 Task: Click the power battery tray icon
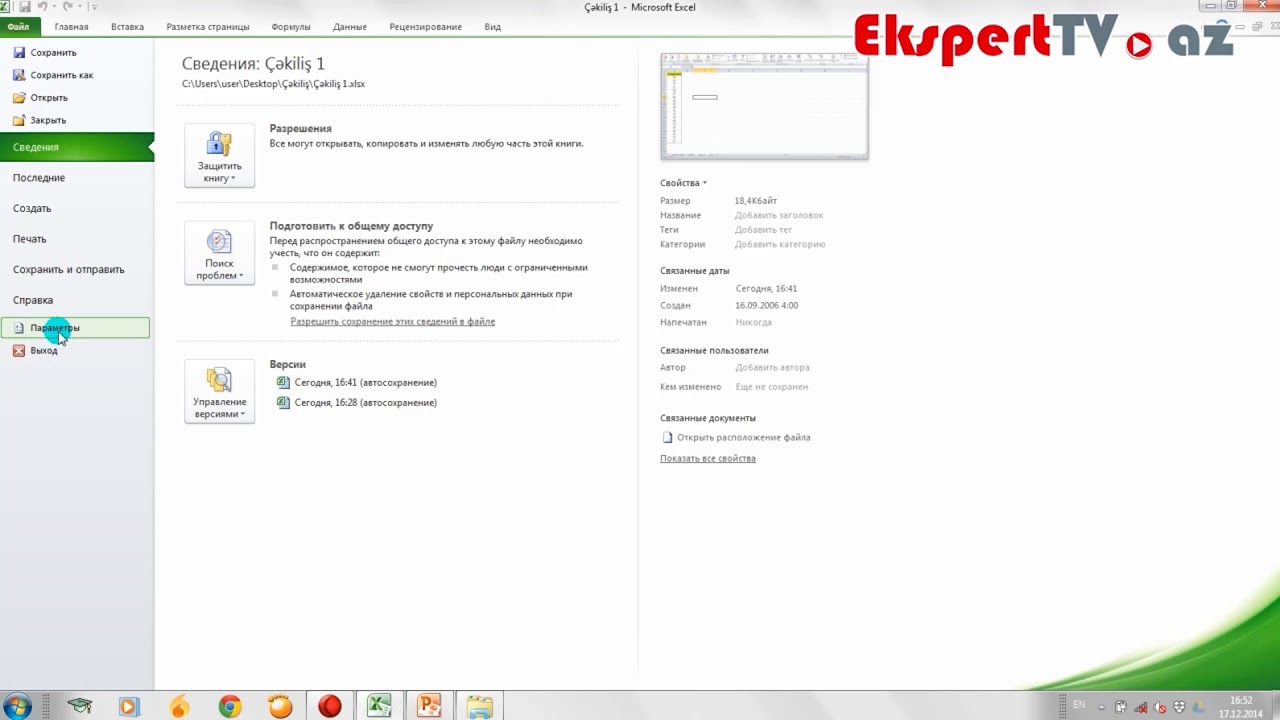pos(1122,707)
